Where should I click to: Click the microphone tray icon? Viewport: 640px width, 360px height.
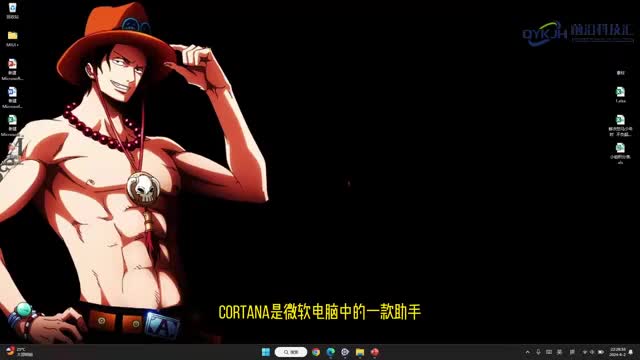point(538,352)
